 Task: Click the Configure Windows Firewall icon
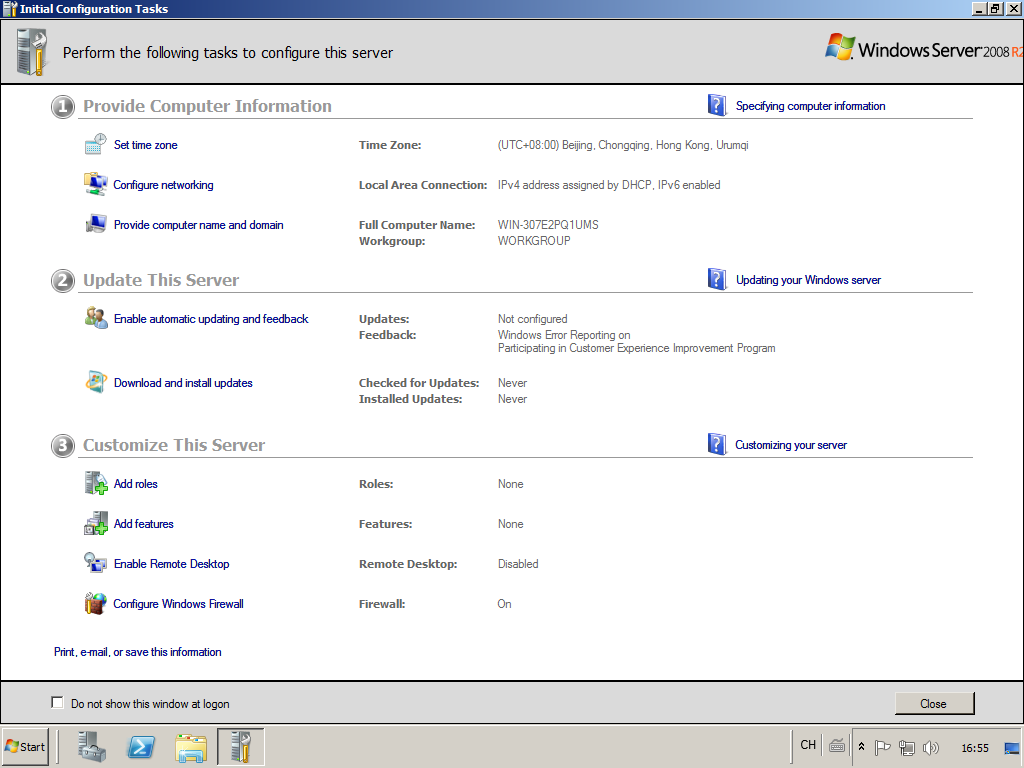(x=95, y=603)
